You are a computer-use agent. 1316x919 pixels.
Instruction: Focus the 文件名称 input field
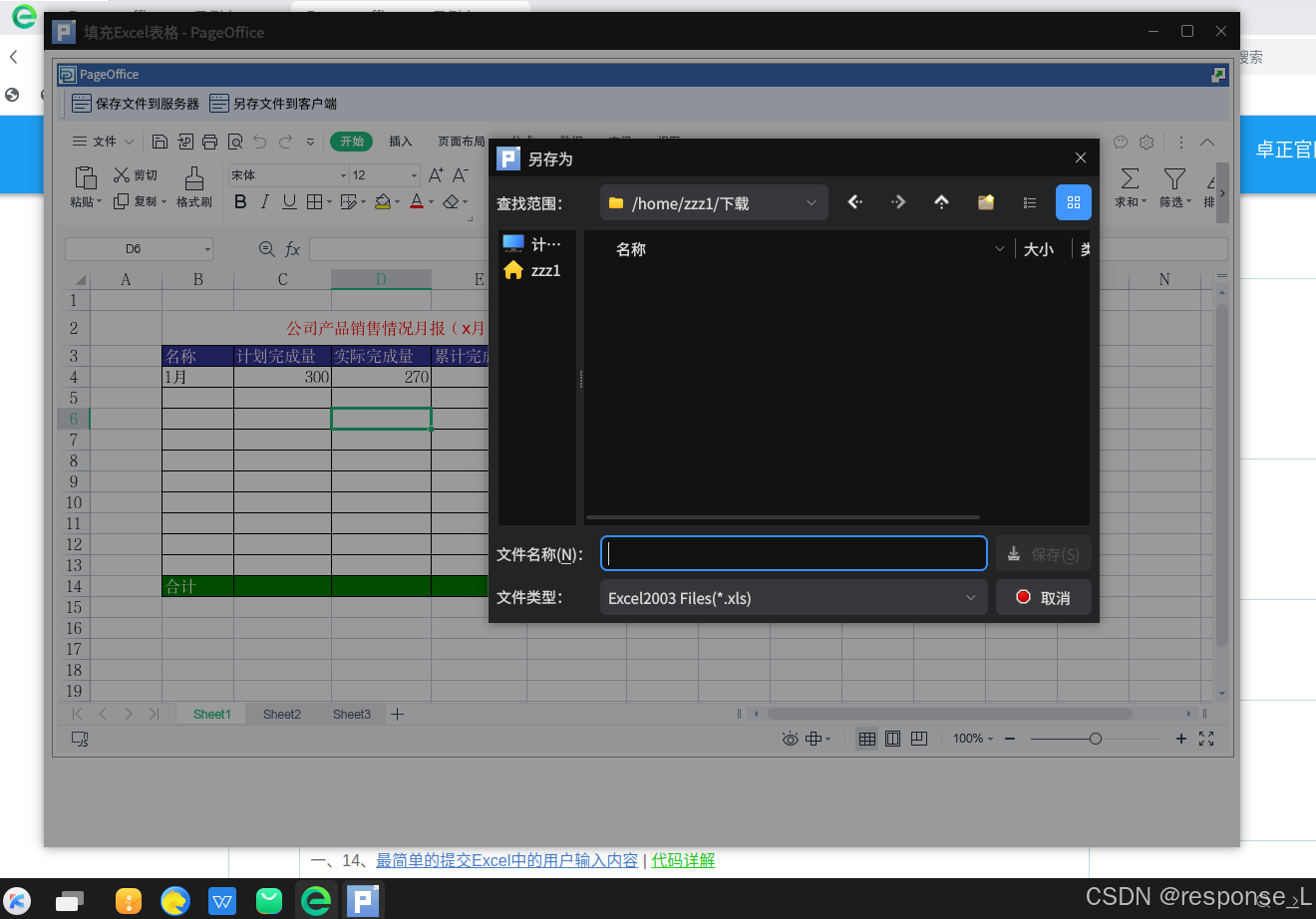(x=794, y=554)
